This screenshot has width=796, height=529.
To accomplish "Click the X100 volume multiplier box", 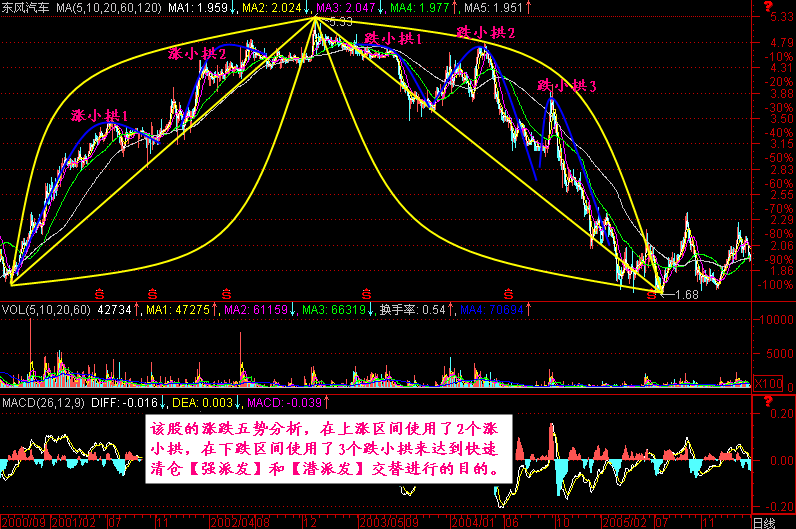I will (x=766, y=384).
